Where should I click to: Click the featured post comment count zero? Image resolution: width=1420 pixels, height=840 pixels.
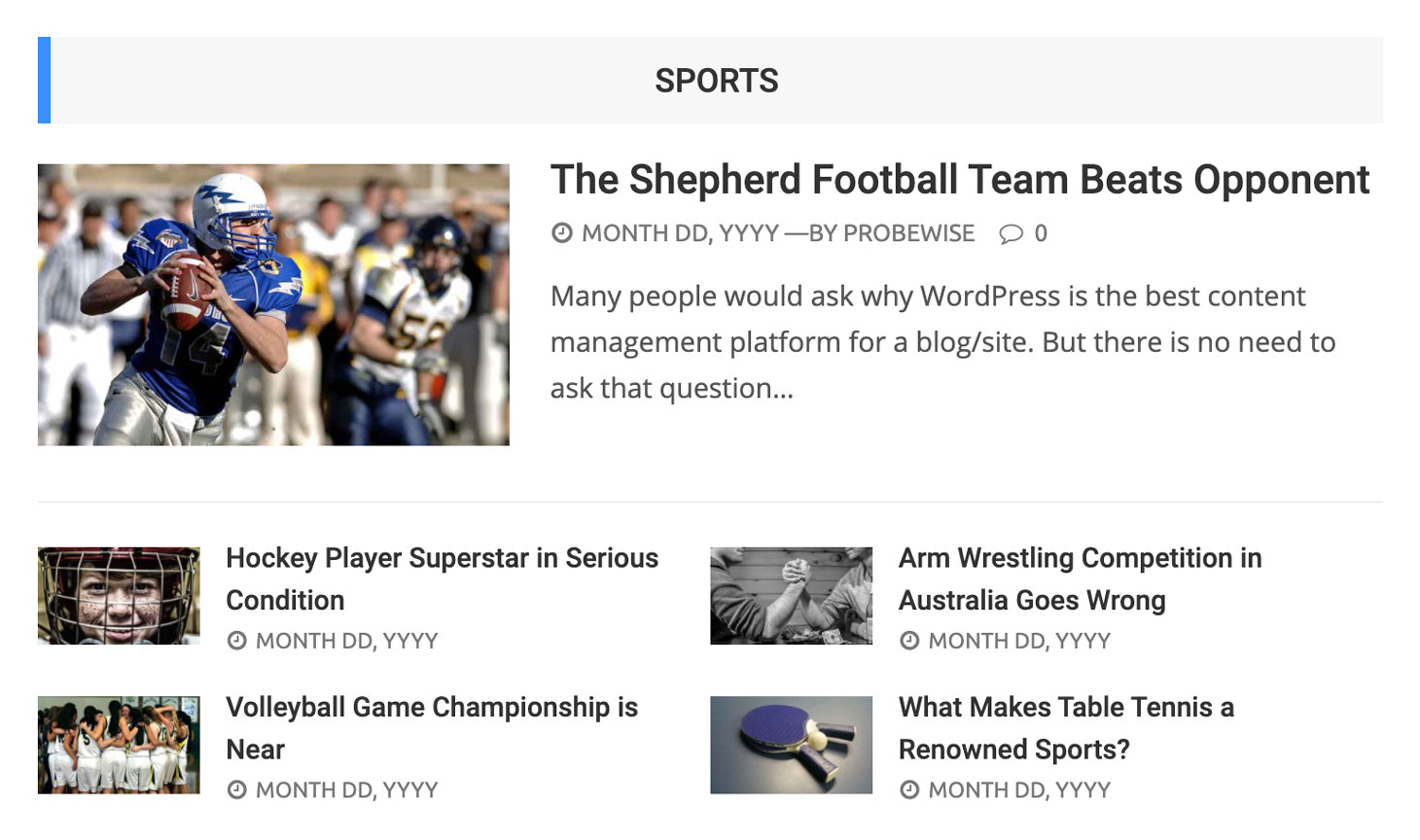pyautogui.click(x=1041, y=233)
